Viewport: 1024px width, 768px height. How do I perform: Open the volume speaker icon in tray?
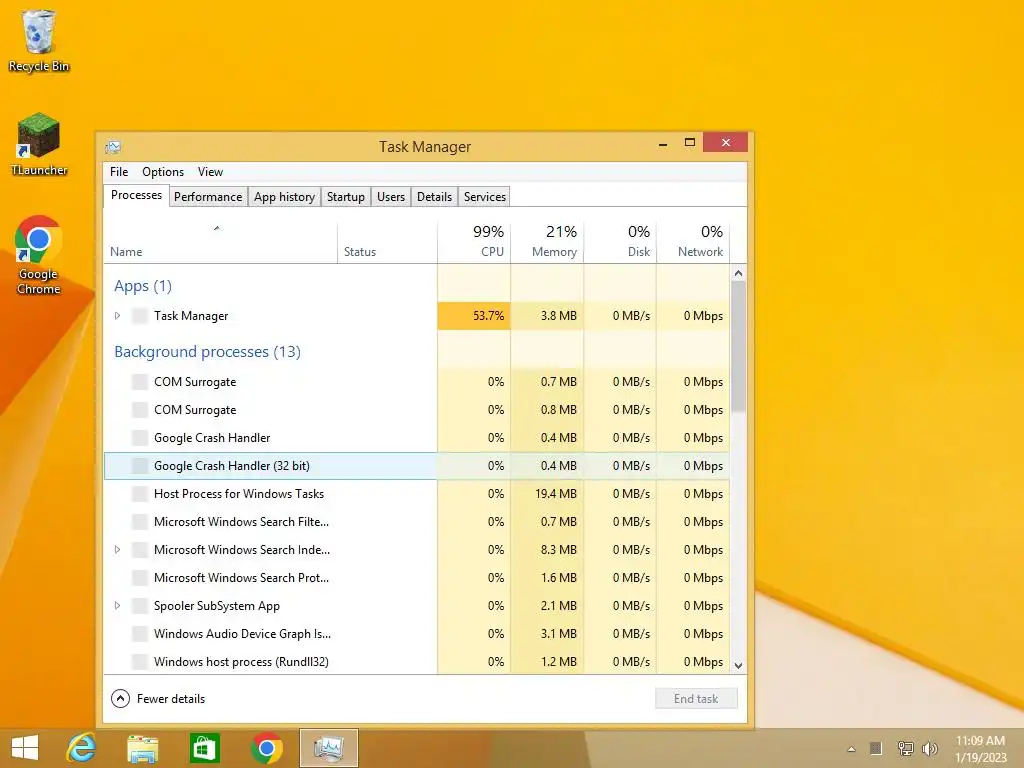click(929, 748)
